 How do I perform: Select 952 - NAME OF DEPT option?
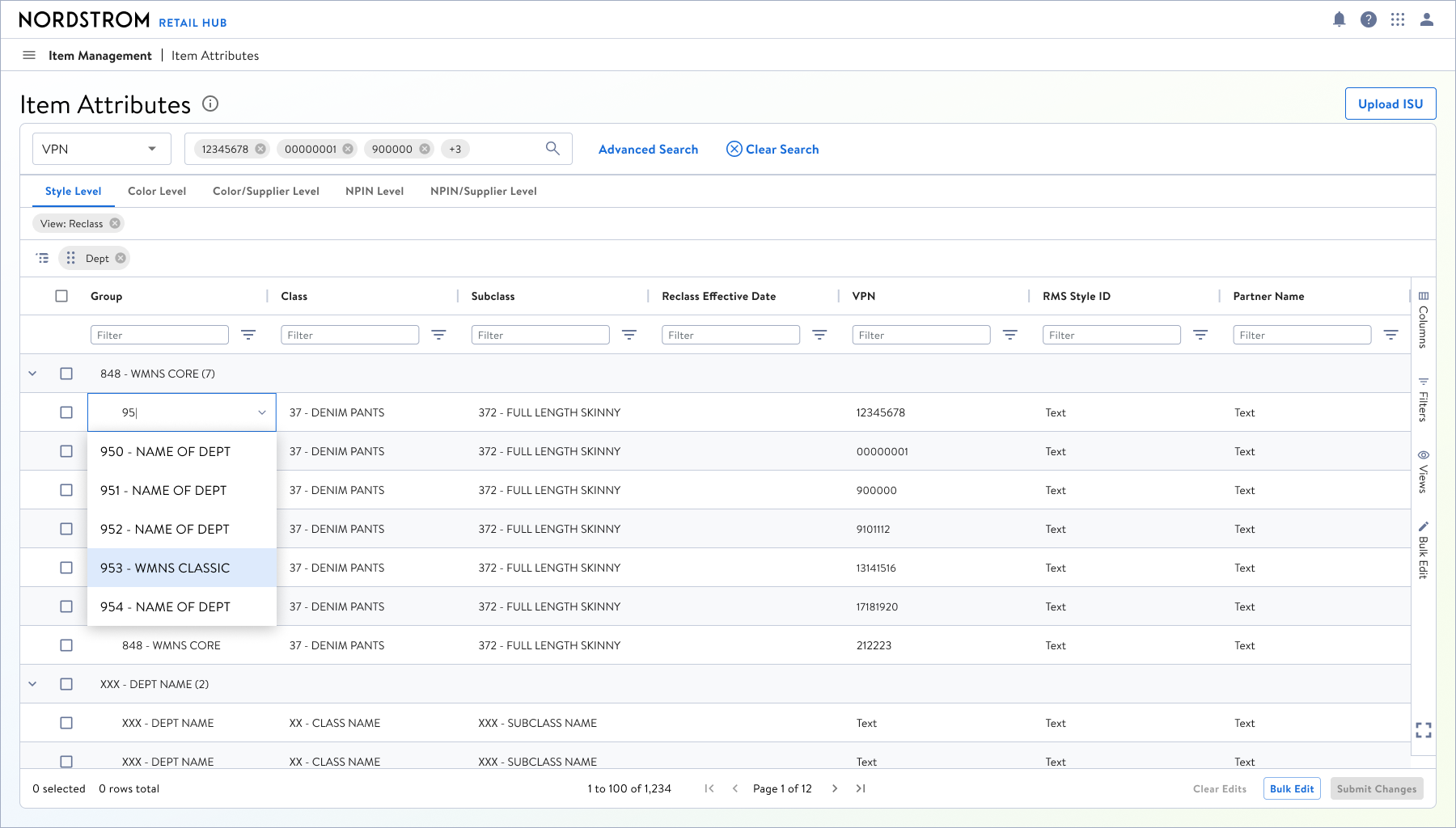point(182,529)
